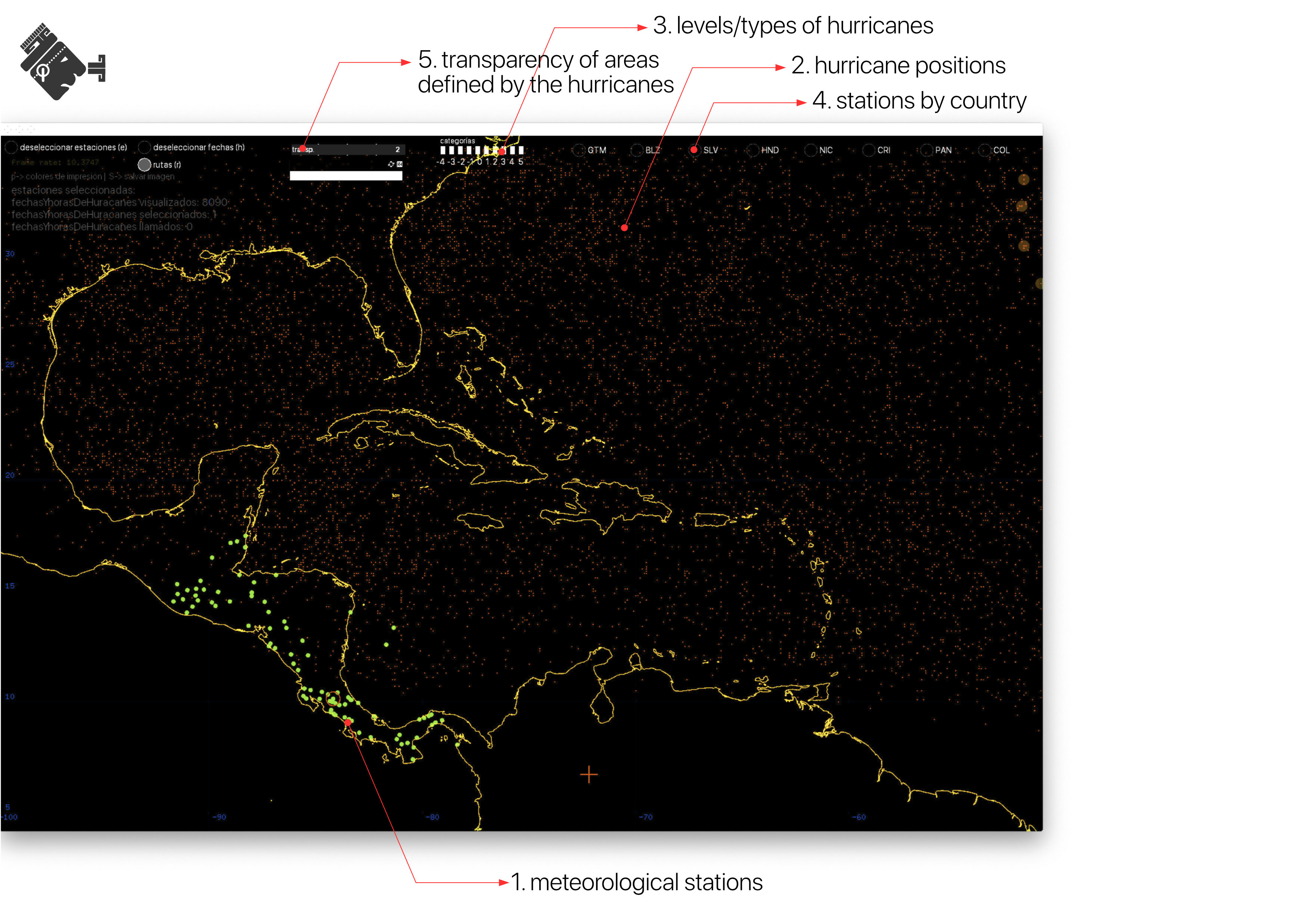
Task: Click the 'frame rate: 10.3747' readout
Action: click(55, 162)
